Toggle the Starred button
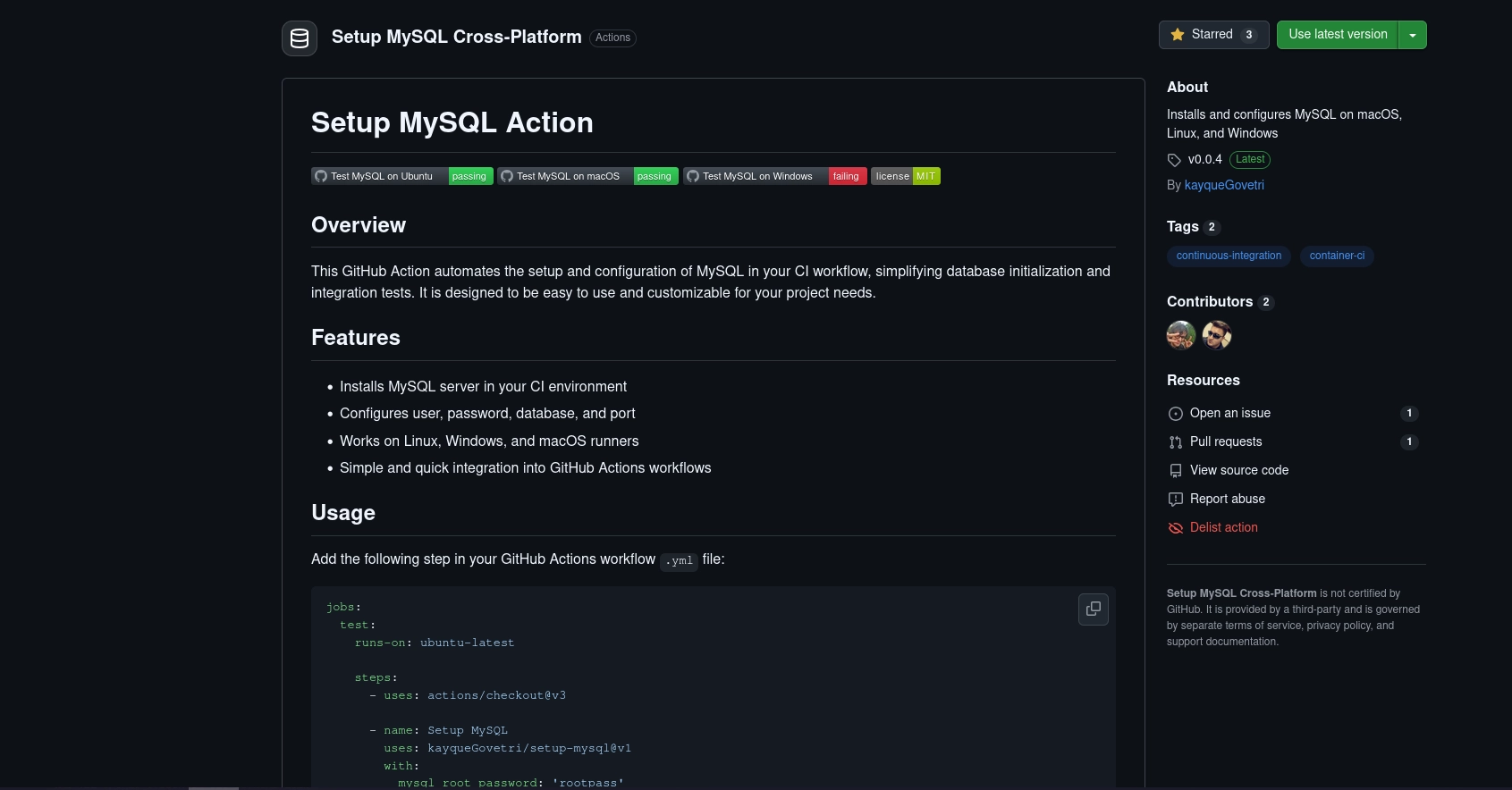This screenshot has height=790, width=1512. pos(1213,35)
